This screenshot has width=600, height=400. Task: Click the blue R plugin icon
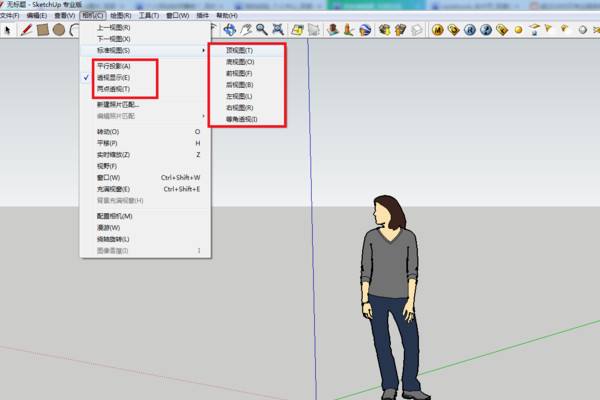[470, 30]
